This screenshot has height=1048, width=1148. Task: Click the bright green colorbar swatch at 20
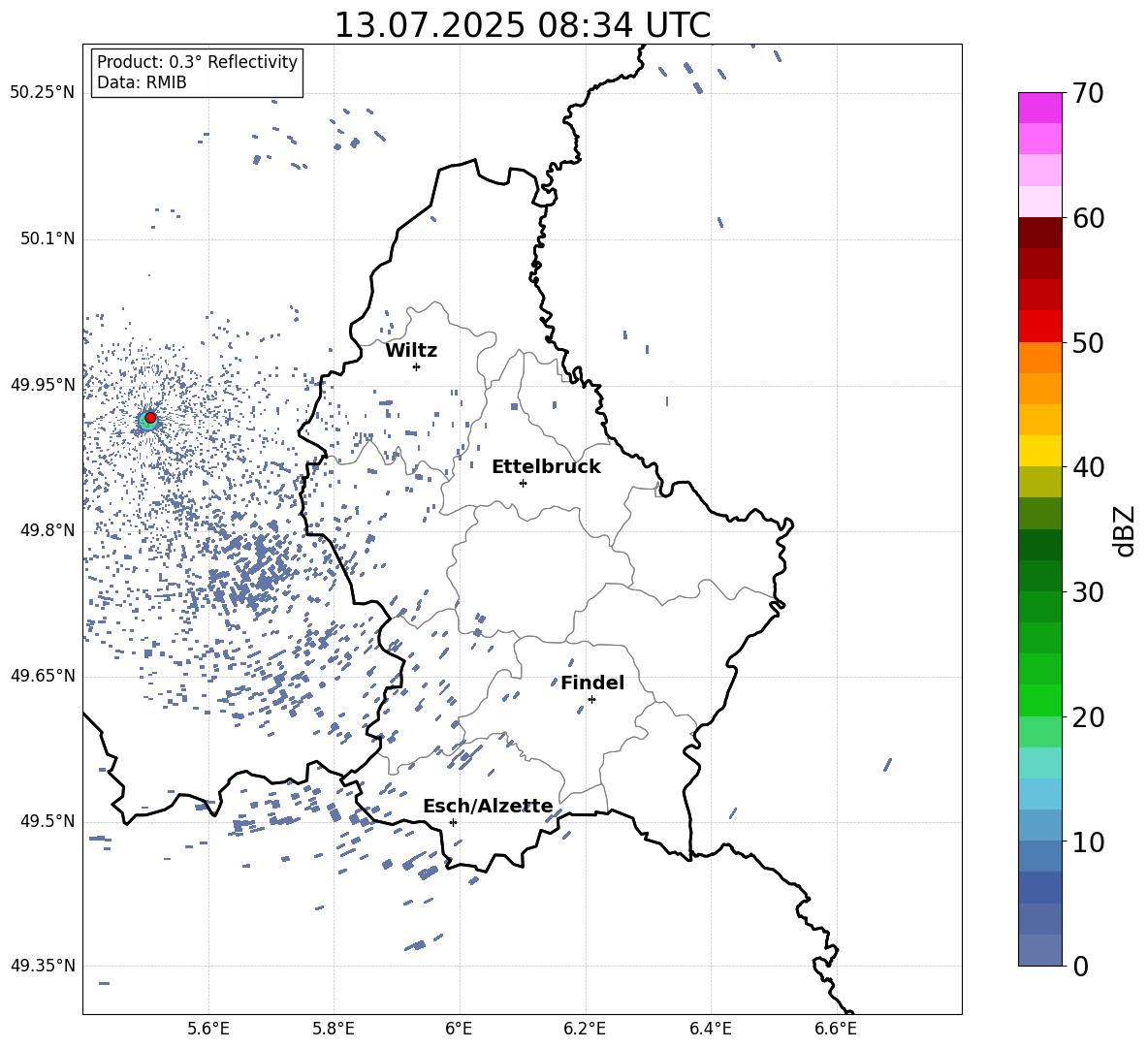1039,700
